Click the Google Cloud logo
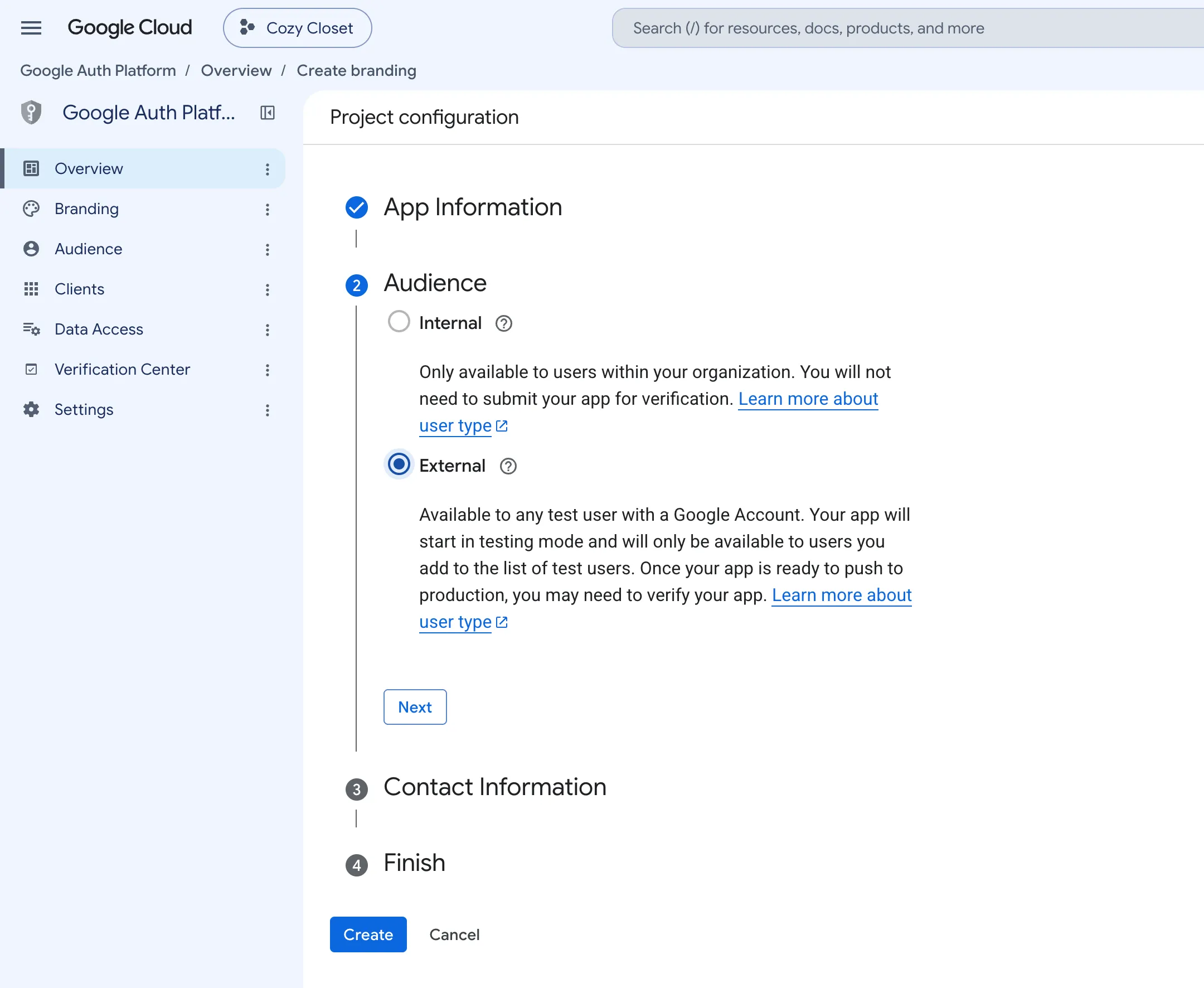Image resolution: width=1204 pixels, height=988 pixels. 130,27
